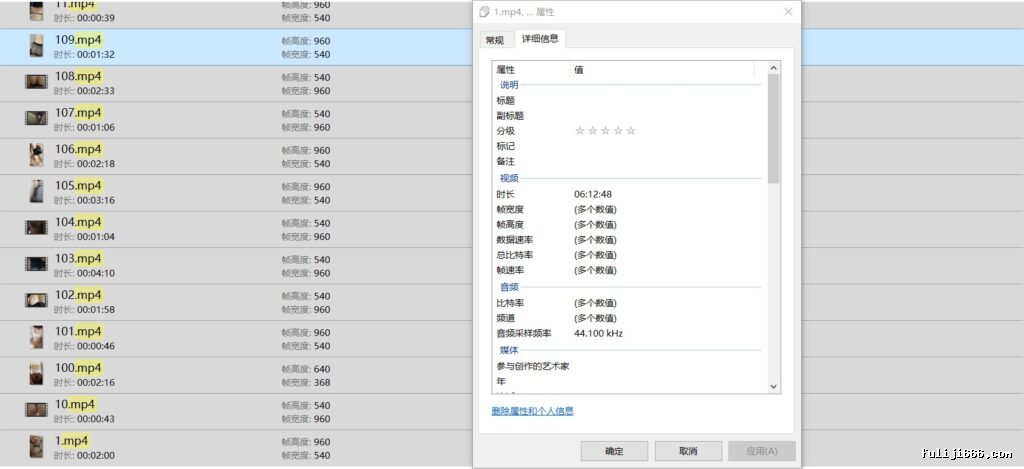Screen dimensions: 1024x469
Task: Click the 108.mp4 video thumbnail
Action: click(x=37, y=82)
